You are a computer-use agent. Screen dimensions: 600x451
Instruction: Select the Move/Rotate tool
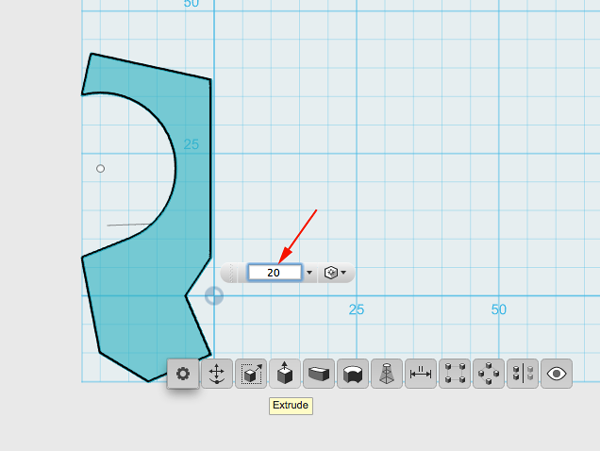pos(217,374)
